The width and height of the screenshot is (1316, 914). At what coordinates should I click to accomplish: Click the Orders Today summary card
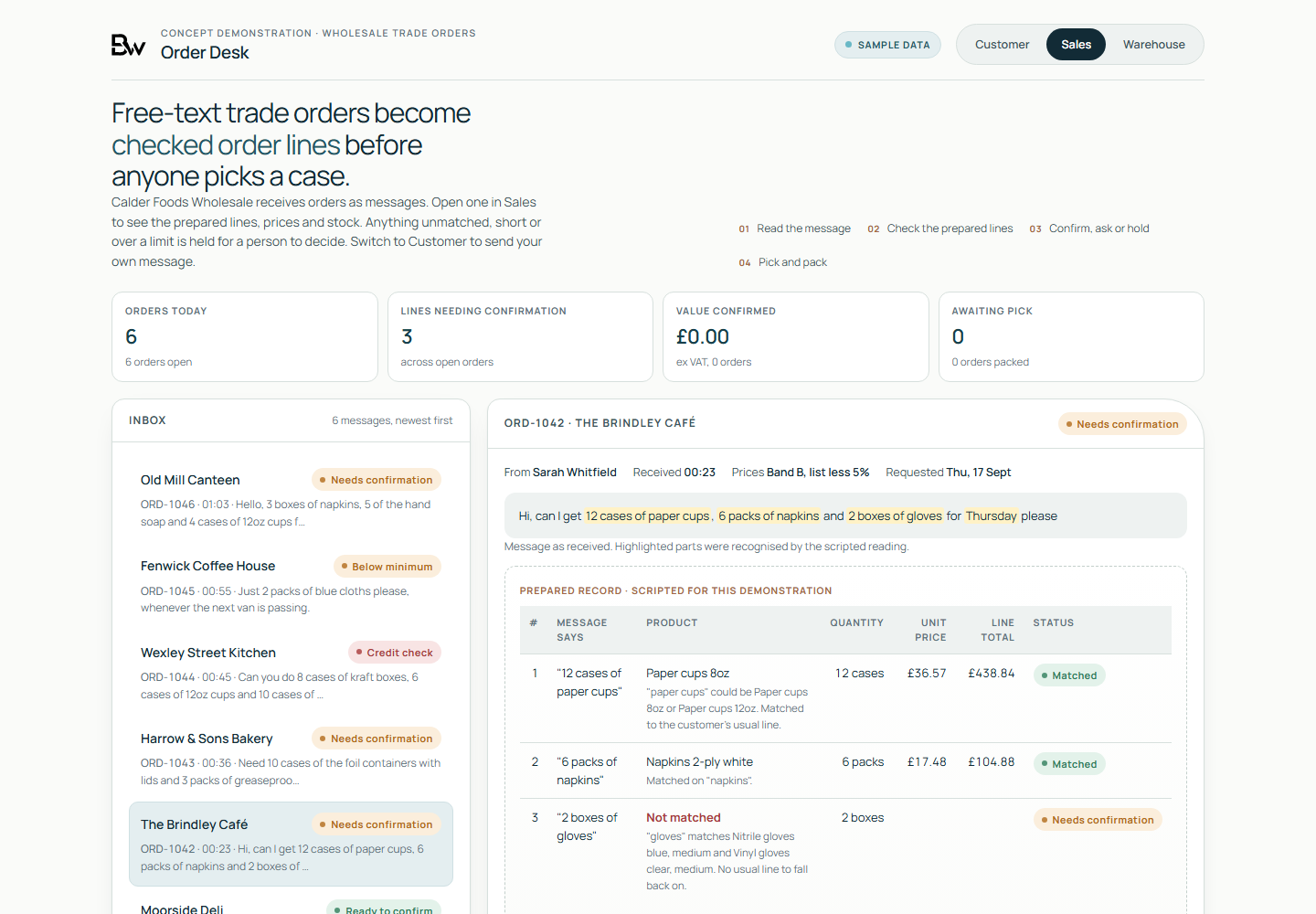tap(245, 336)
